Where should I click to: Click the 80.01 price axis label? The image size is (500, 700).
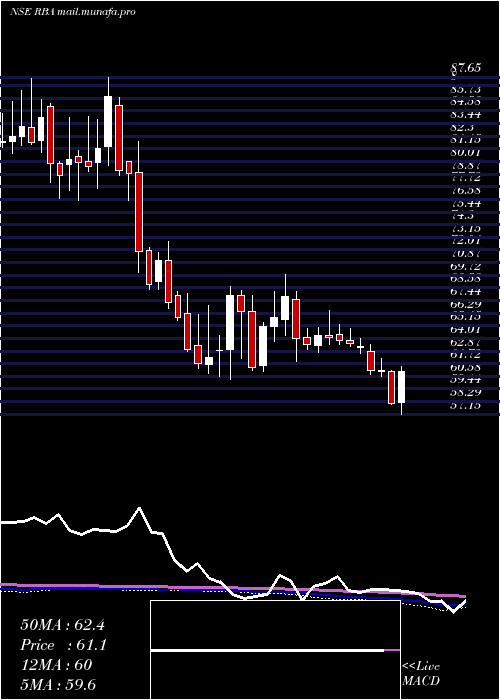466,153
